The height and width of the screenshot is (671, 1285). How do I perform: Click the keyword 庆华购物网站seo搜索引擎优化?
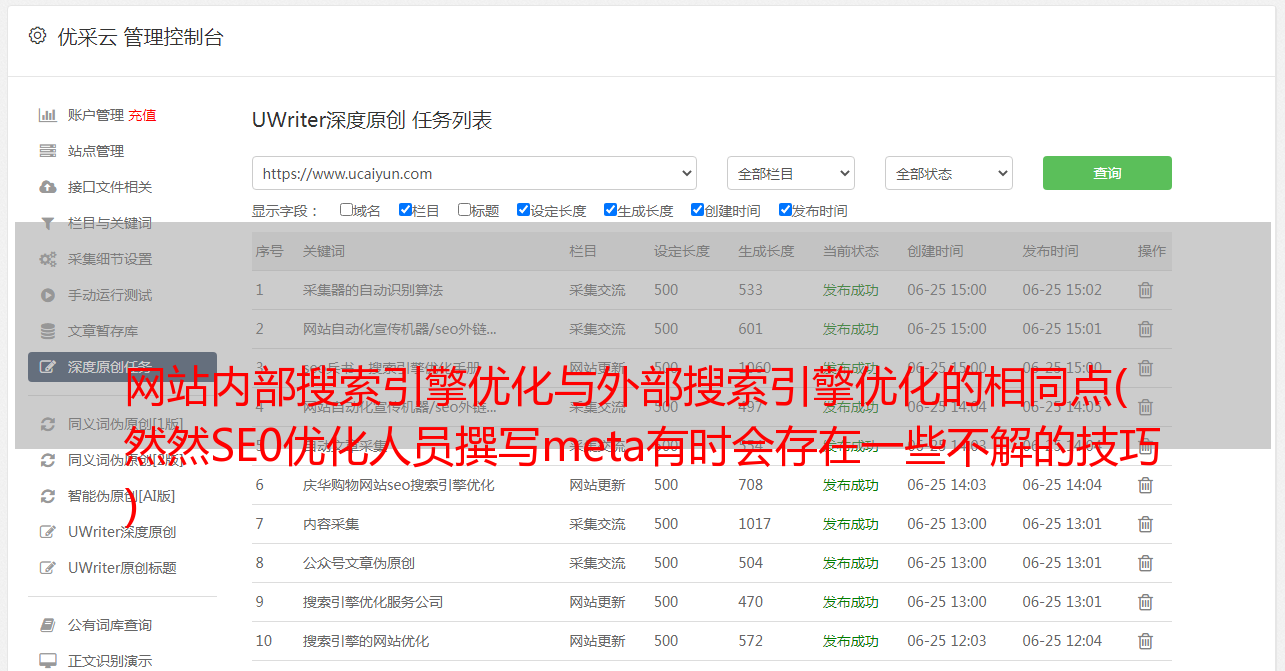399,485
